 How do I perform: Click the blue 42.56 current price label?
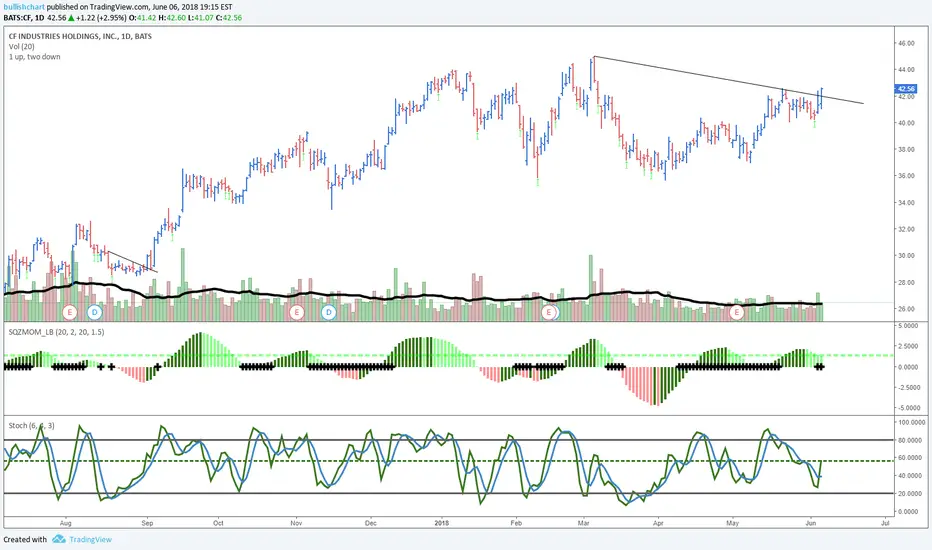[906, 89]
